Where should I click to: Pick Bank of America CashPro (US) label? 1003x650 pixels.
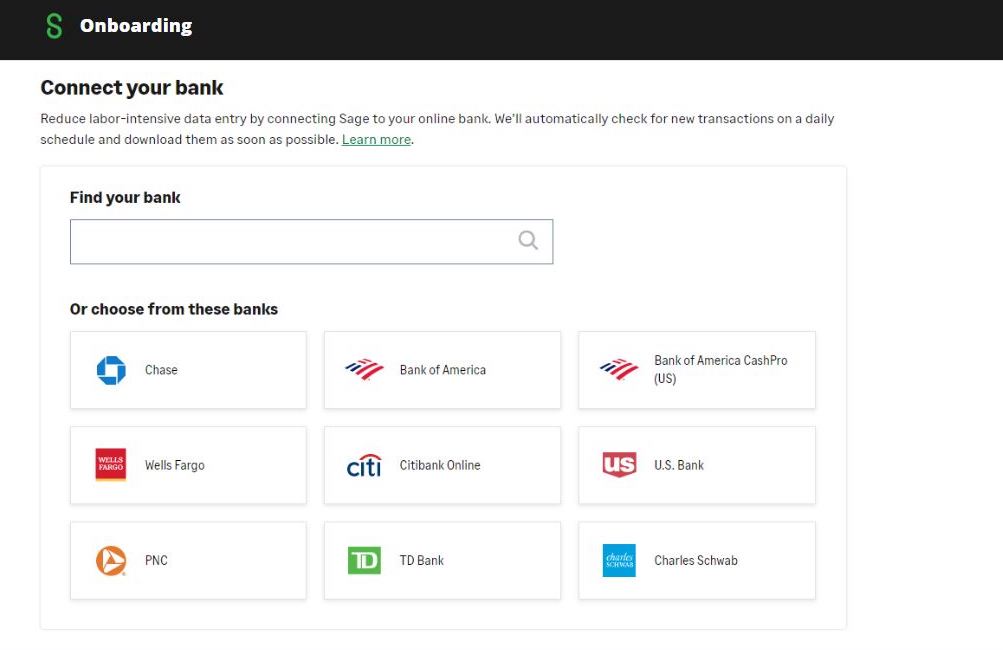pos(721,369)
